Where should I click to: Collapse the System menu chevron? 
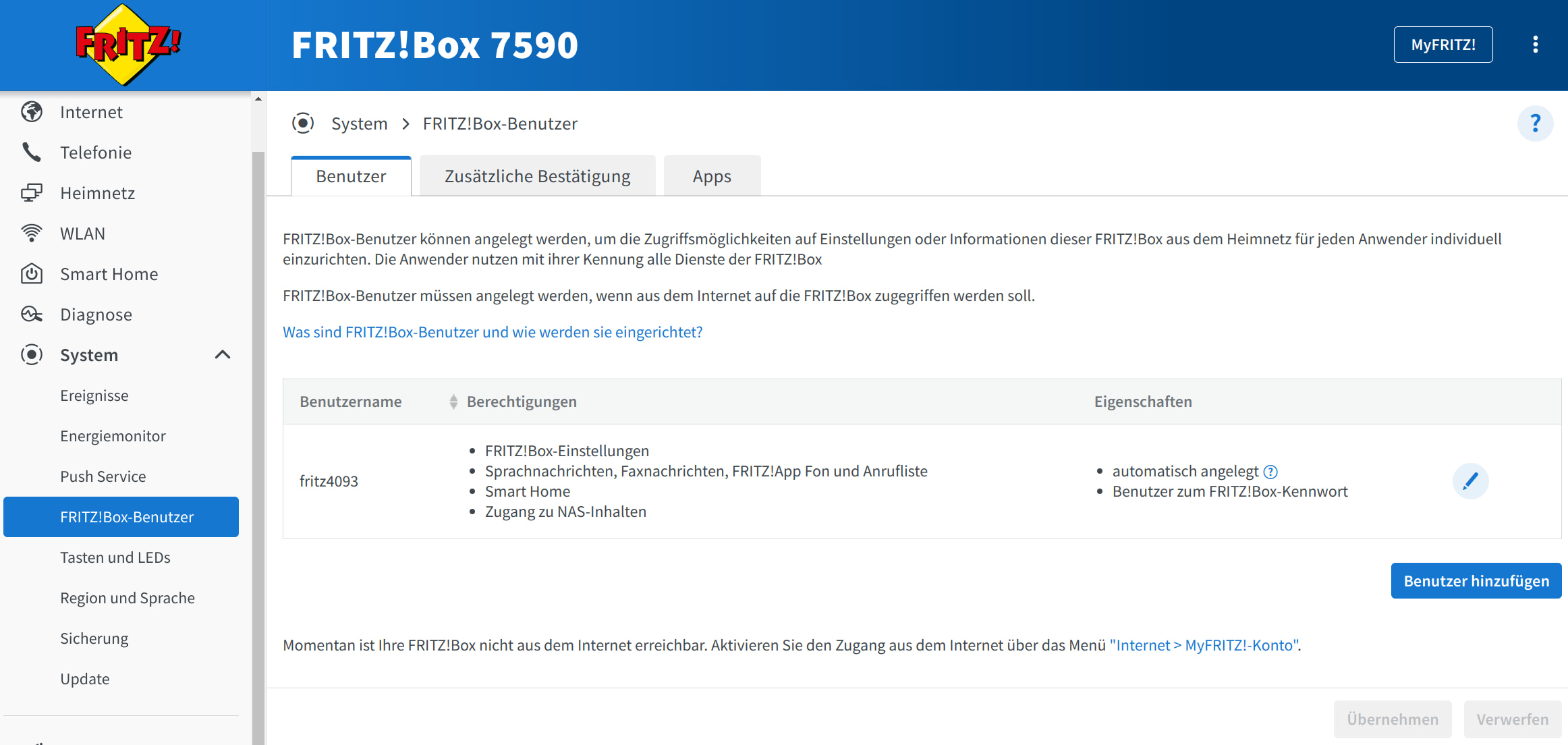[x=223, y=355]
